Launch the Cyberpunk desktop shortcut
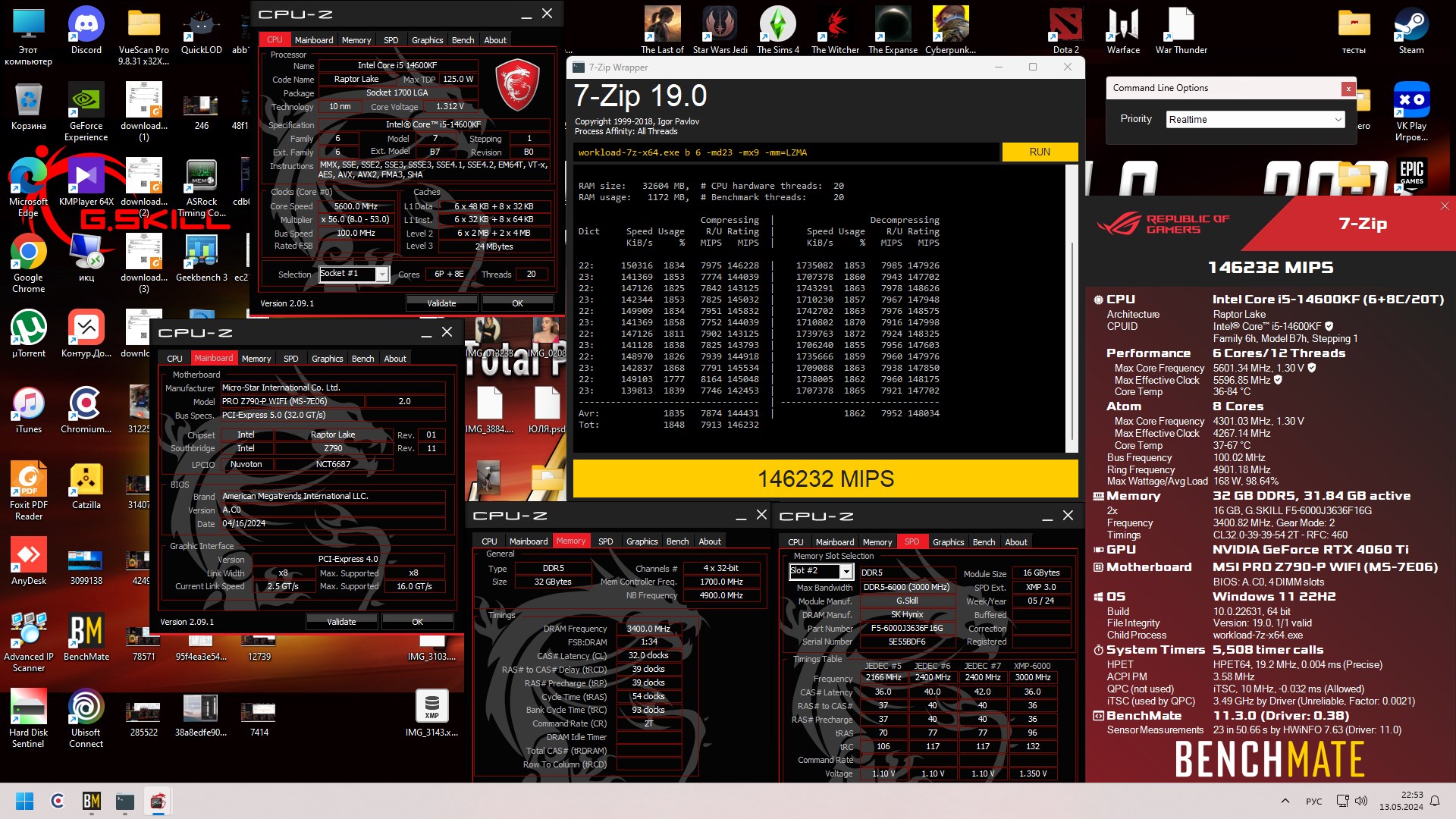Image resolution: width=1456 pixels, height=819 pixels. tap(950, 30)
